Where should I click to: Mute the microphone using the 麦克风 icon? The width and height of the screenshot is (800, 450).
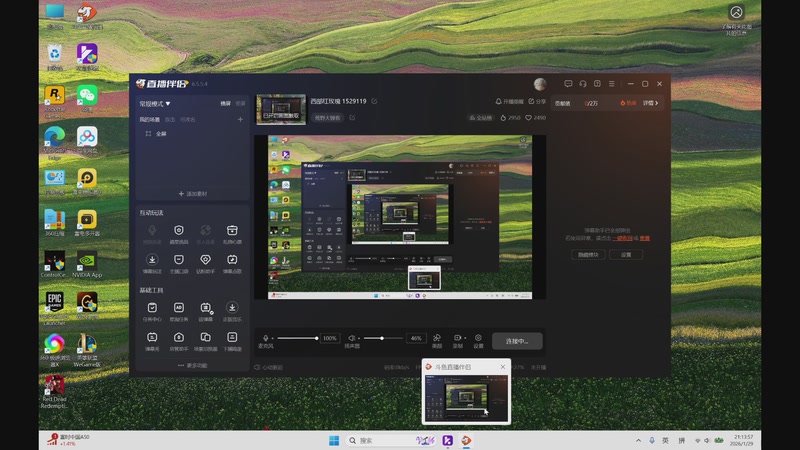coord(265,338)
